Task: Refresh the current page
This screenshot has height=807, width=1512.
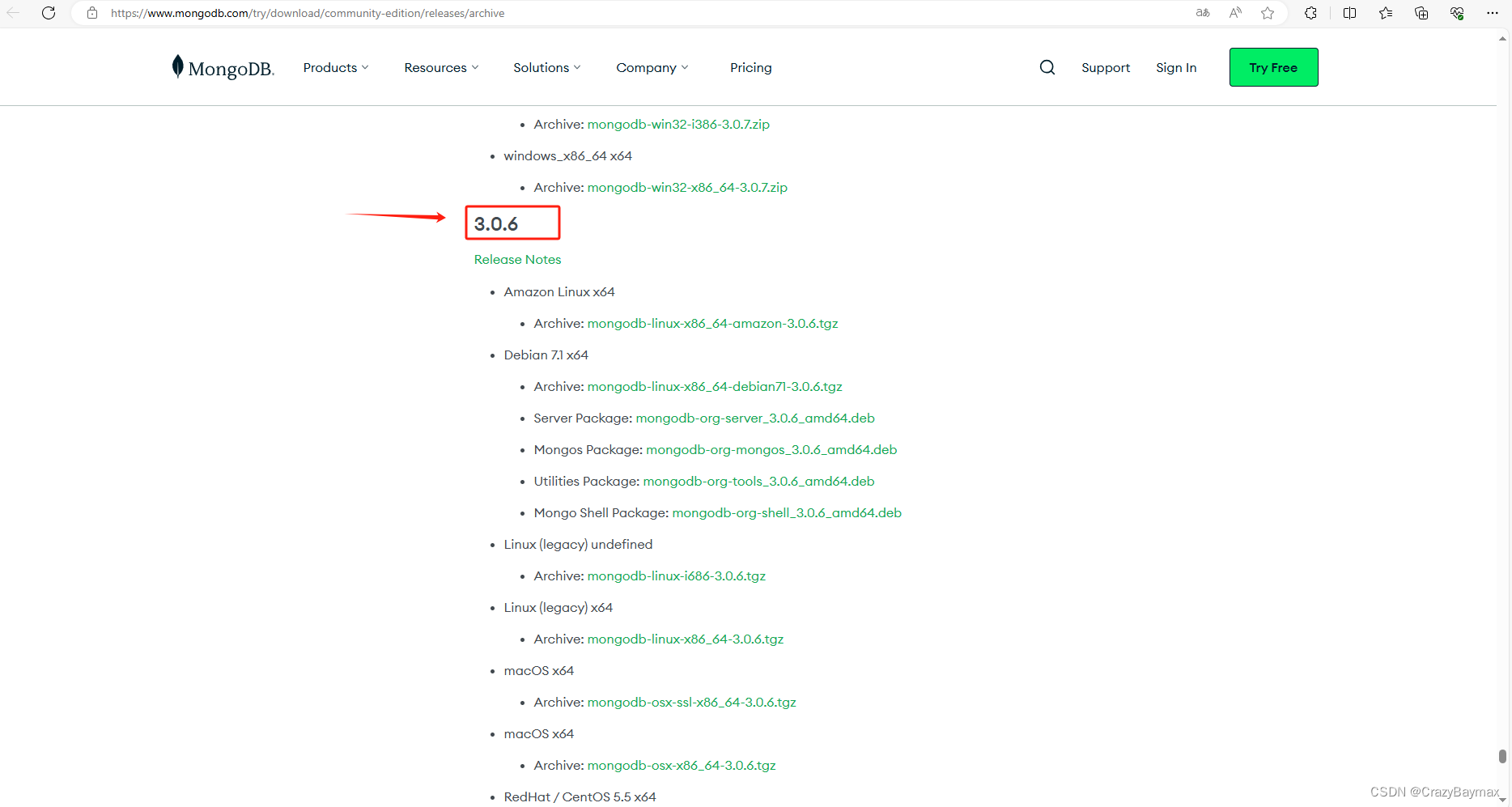Action: pyautogui.click(x=48, y=13)
